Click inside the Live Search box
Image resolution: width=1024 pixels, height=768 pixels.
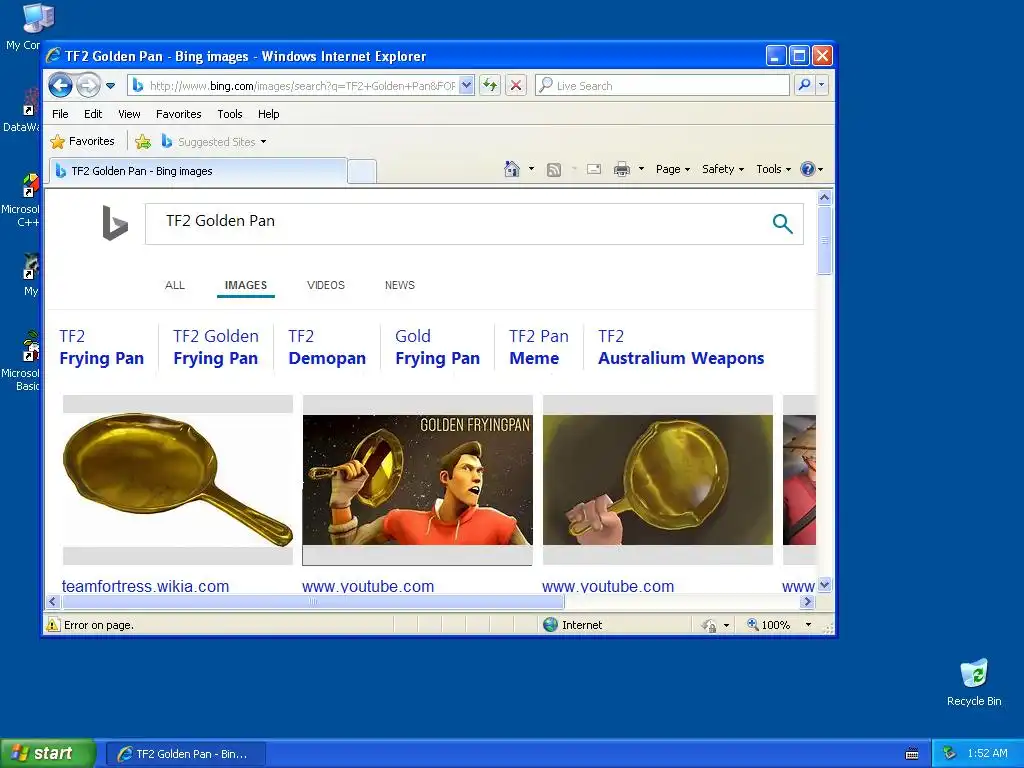662,86
